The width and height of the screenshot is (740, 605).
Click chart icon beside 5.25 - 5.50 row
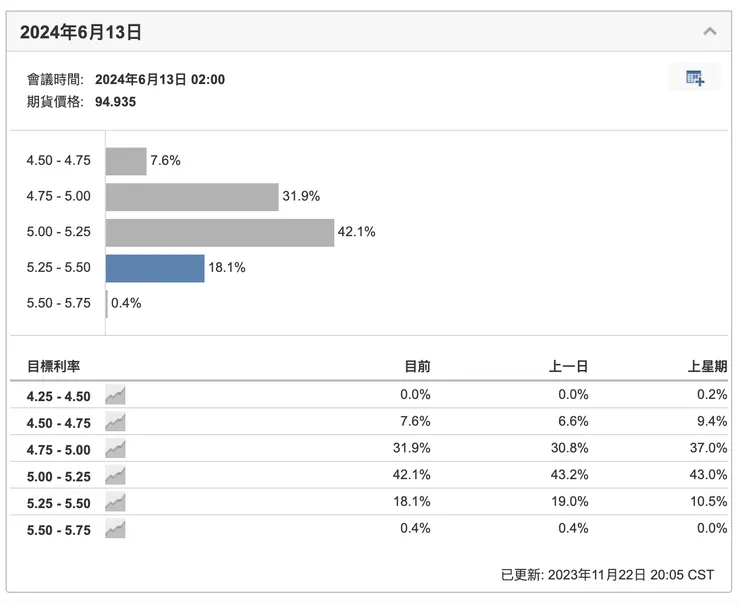point(116,502)
